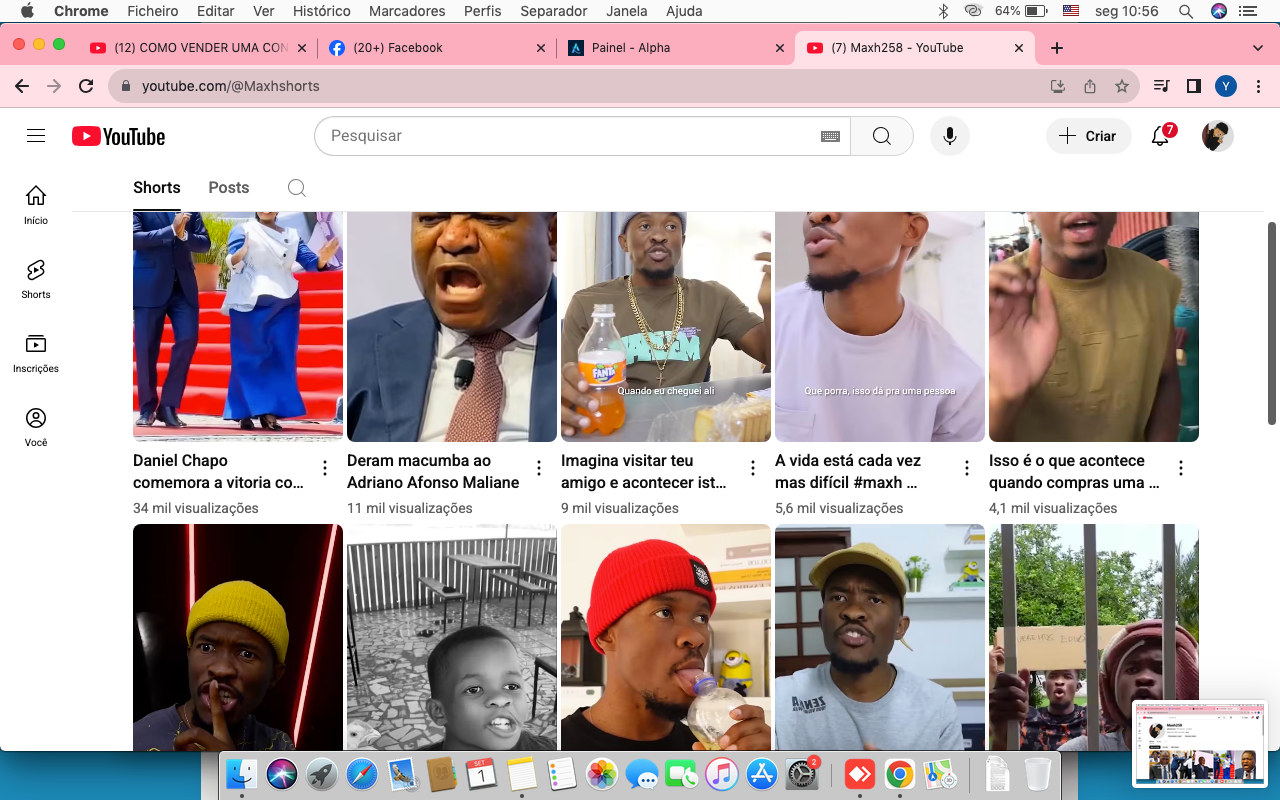Click the search magnifier button
Screen dimensions: 1280x800
coord(881,136)
